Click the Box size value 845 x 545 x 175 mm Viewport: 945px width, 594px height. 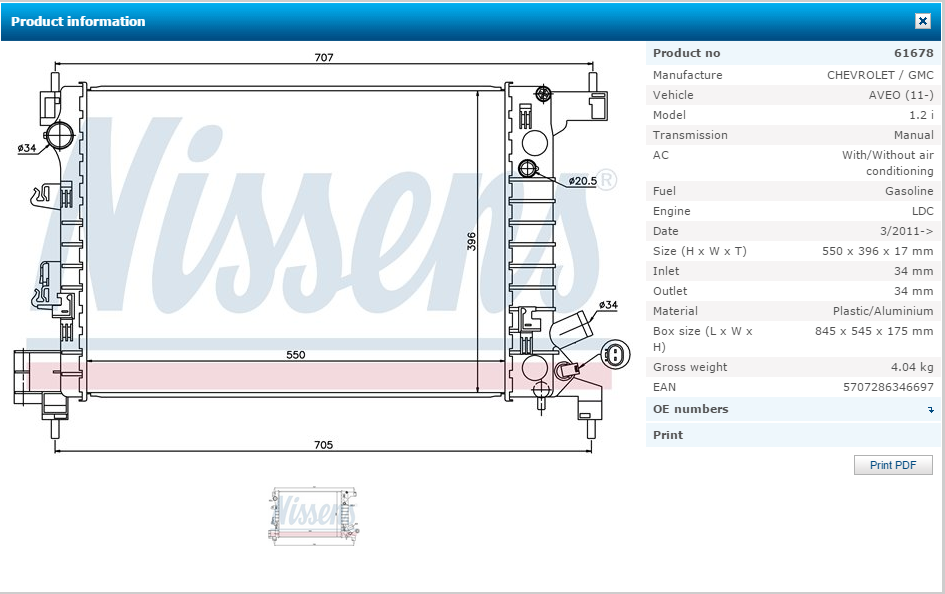(x=874, y=331)
